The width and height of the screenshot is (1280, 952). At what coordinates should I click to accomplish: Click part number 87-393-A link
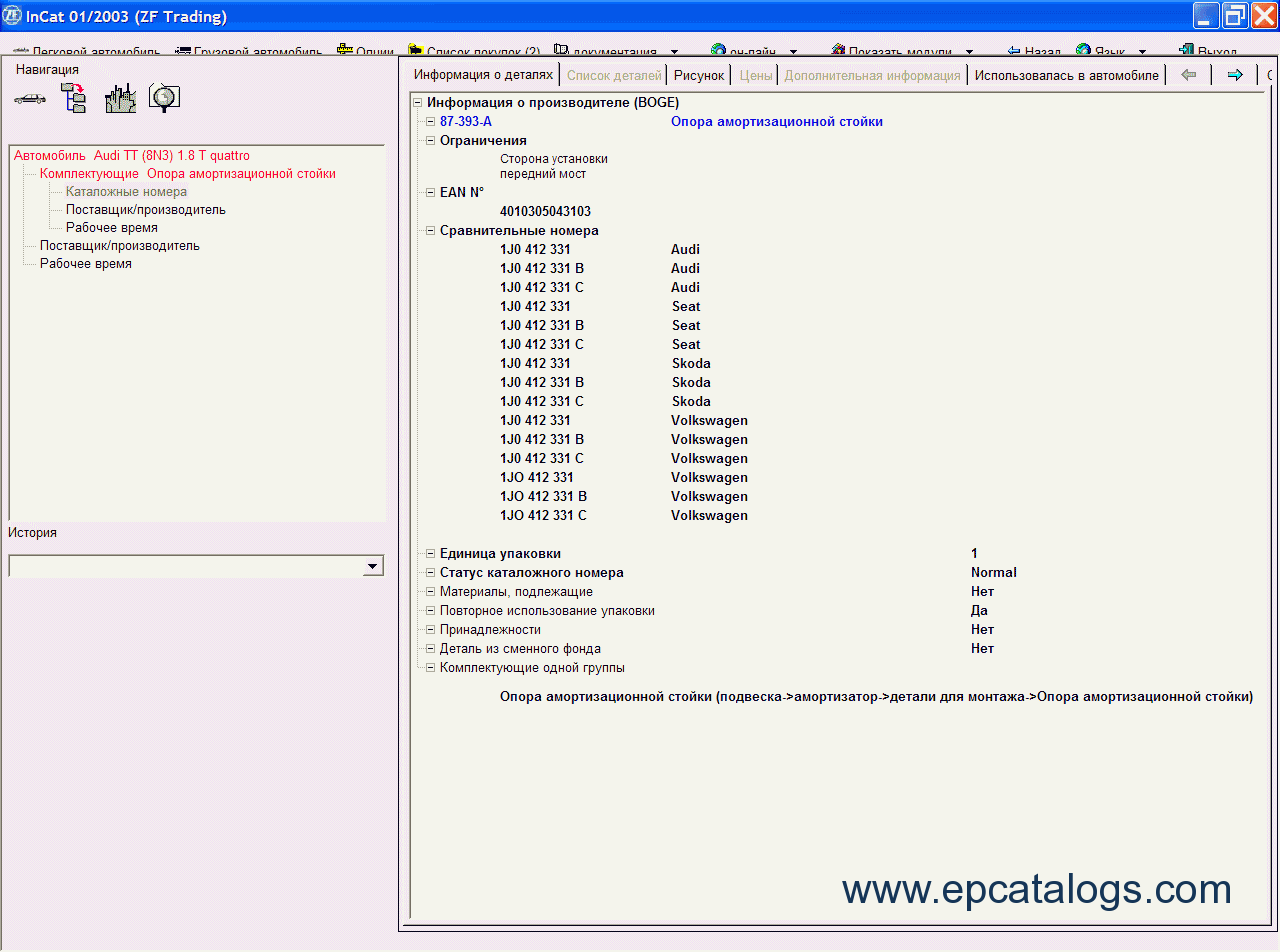click(466, 121)
